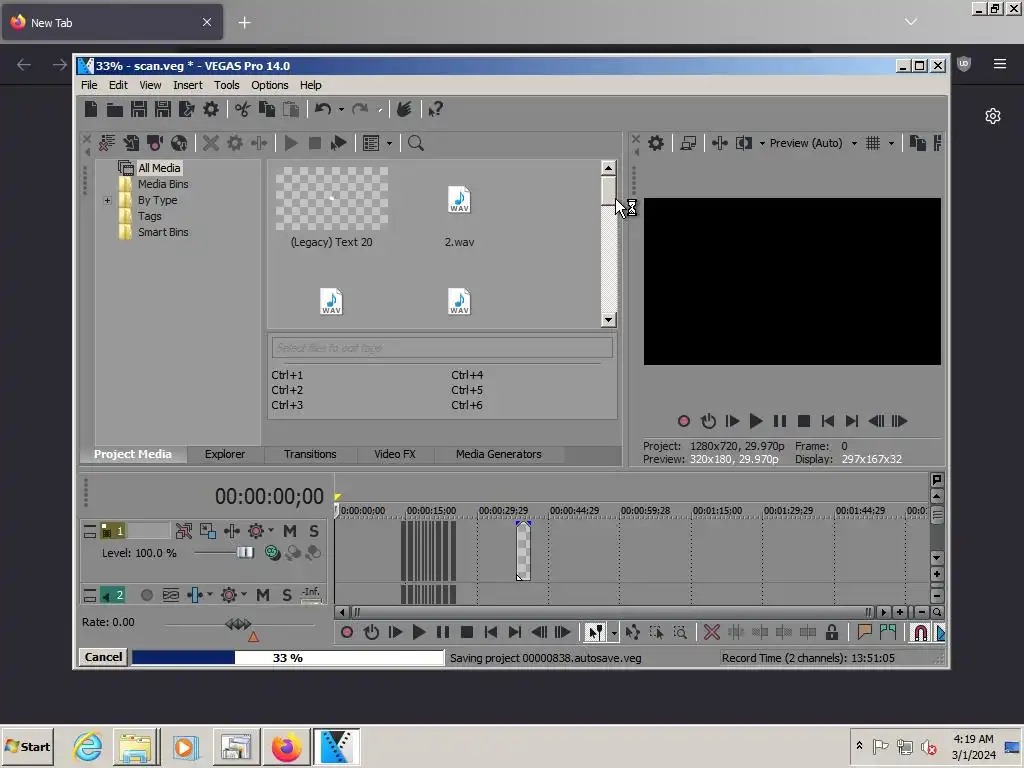1024x768 pixels.
Task: Open the Normal Edit Tool dropdown arrow
Action: pos(614,633)
